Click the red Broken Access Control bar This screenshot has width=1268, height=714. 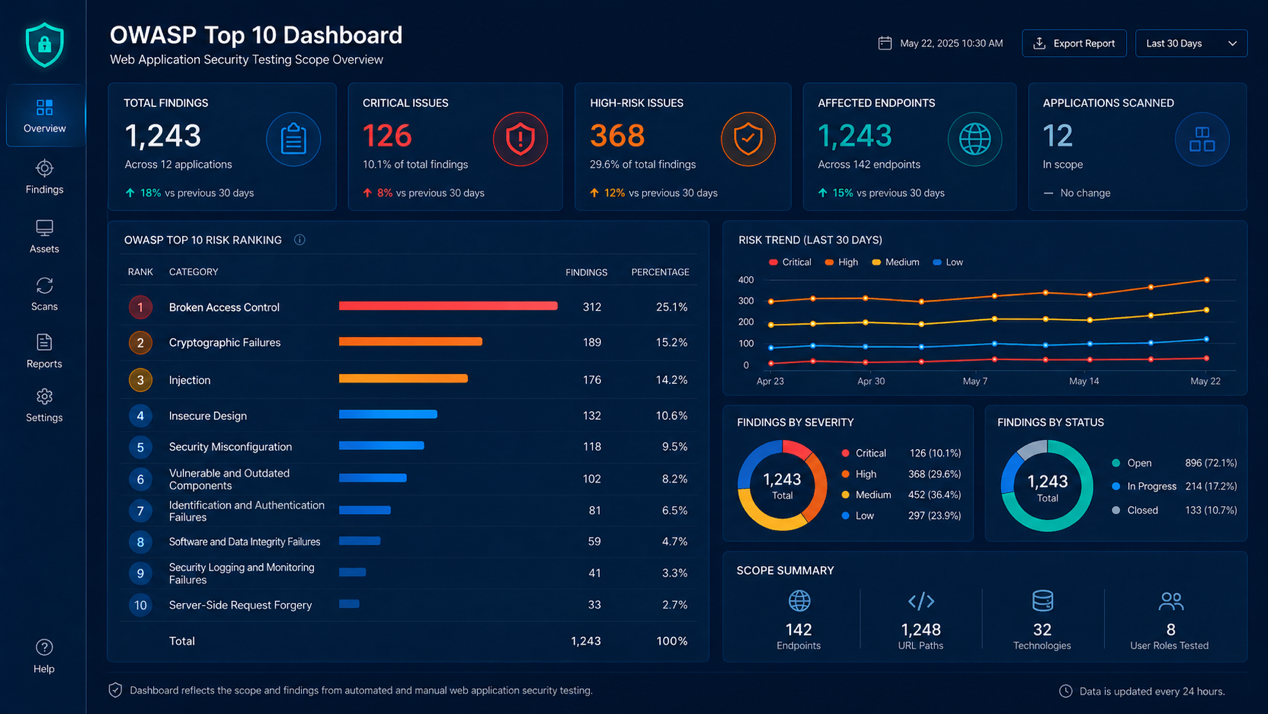pos(448,306)
